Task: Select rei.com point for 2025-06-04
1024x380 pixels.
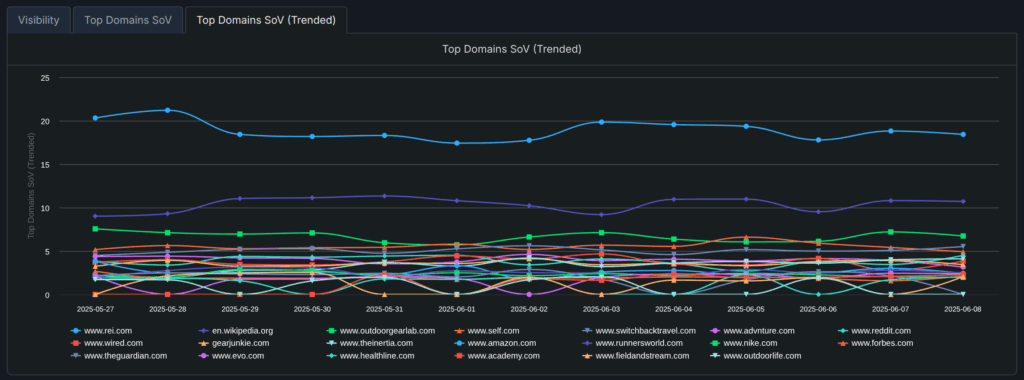Action: point(674,125)
